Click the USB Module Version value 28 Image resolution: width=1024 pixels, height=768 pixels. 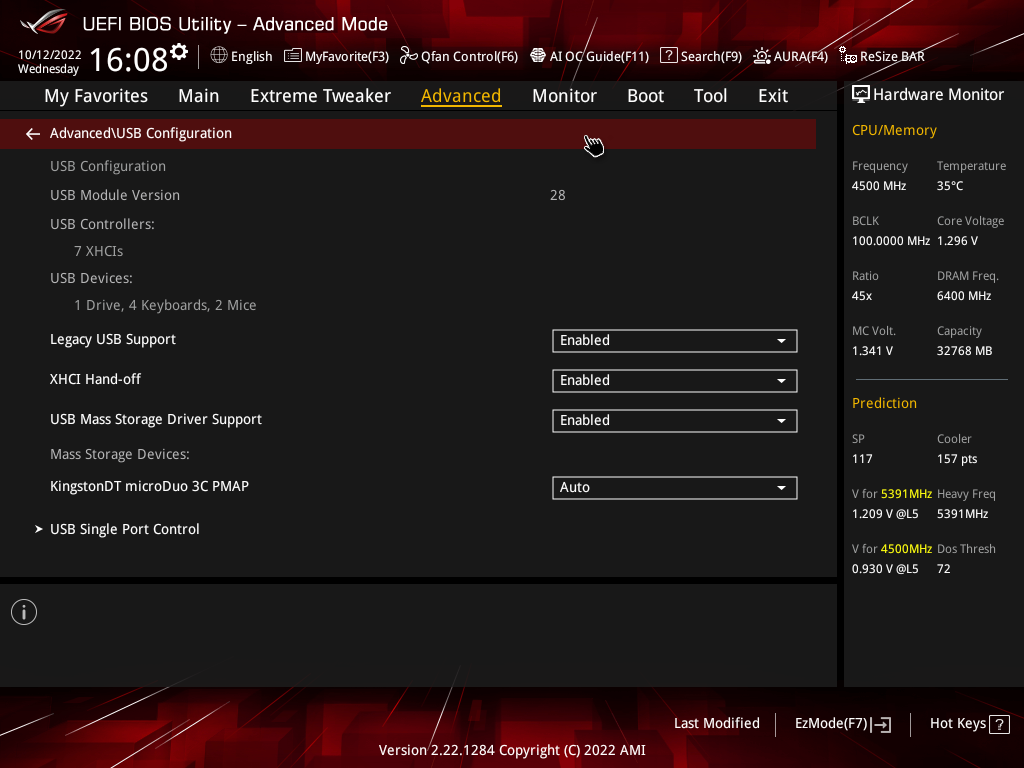(x=558, y=195)
